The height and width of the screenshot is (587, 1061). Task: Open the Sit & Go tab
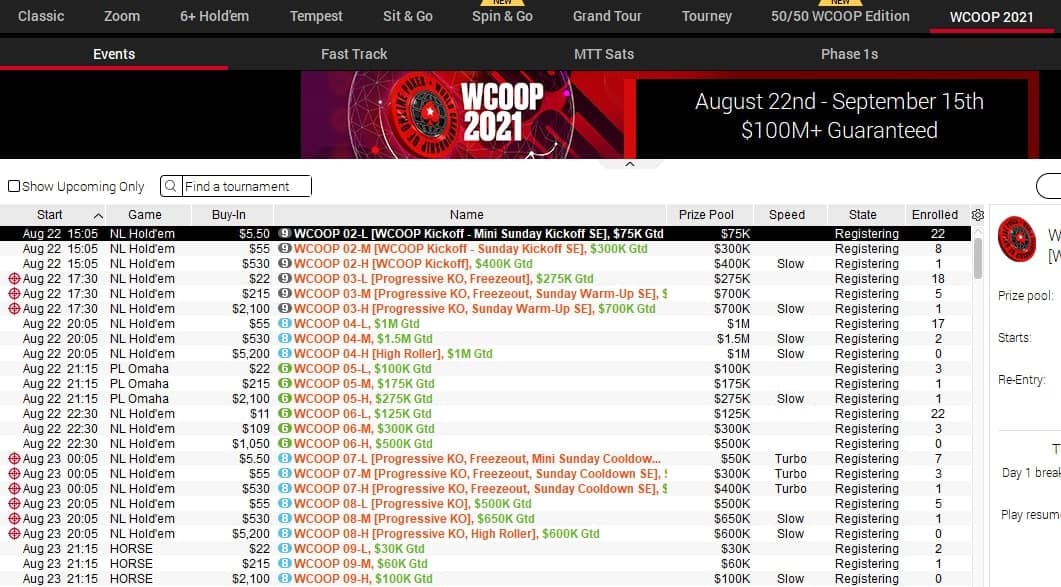point(408,16)
